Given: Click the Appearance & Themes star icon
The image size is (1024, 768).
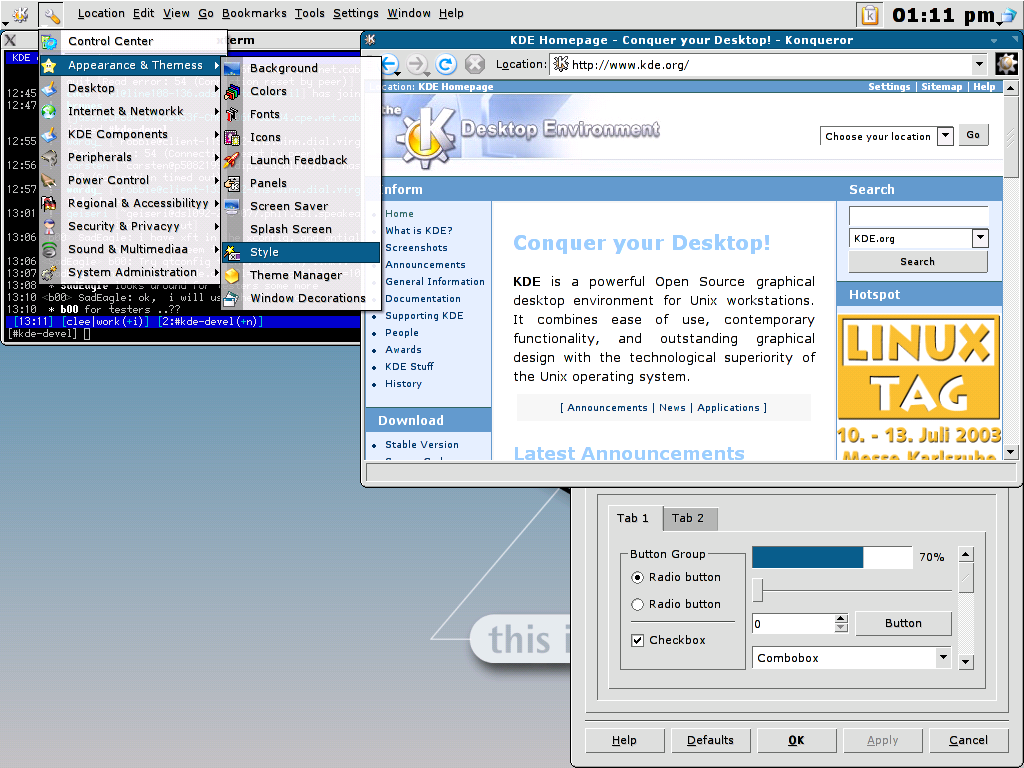Looking at the screenshot, I should click(49, 65).
